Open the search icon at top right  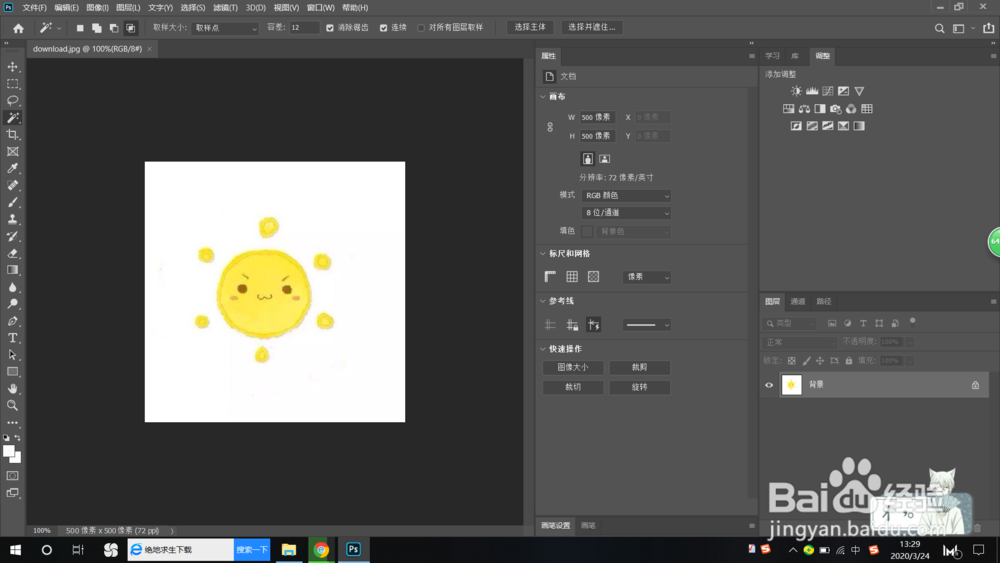939,28
